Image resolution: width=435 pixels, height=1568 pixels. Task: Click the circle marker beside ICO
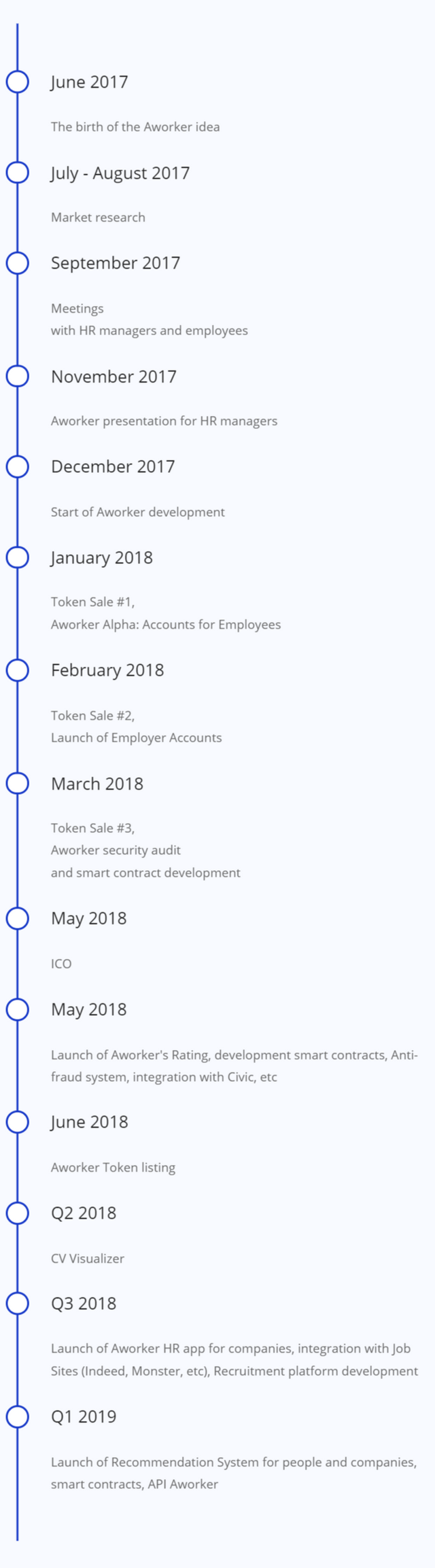18,918
